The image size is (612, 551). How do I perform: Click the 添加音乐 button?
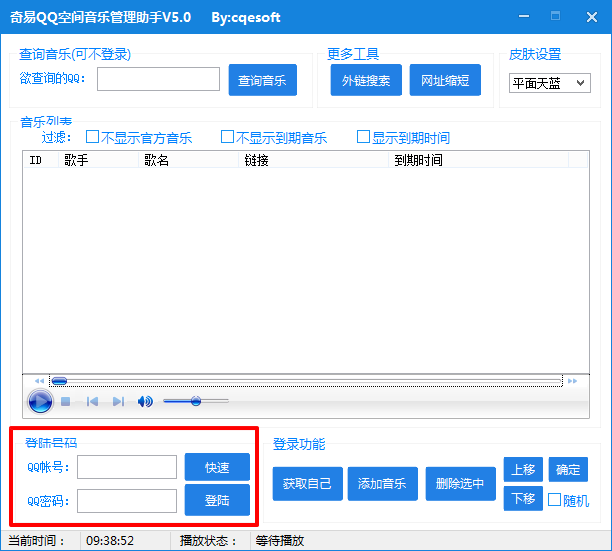(x=382, y=483)
